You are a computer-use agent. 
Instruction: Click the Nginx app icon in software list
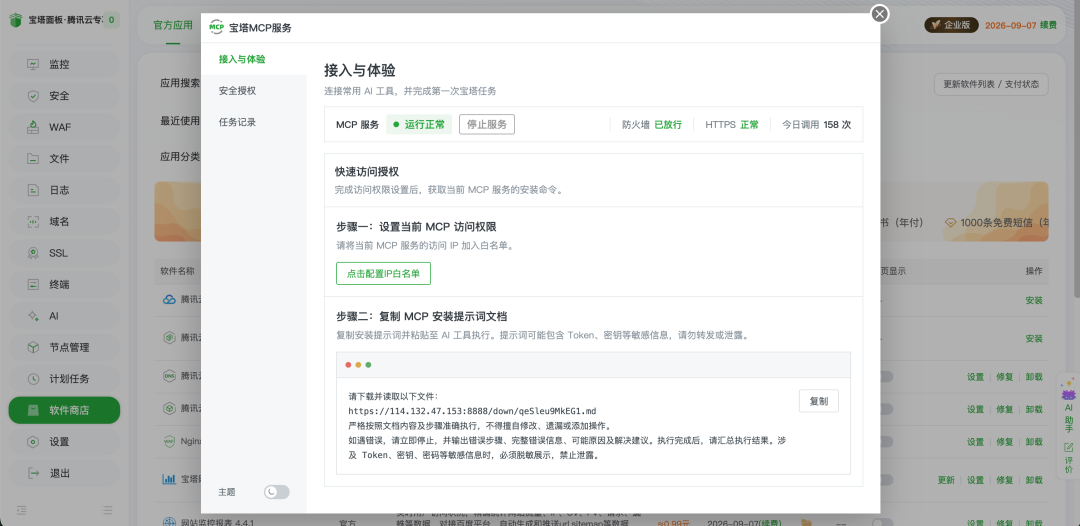(x=169, y=441)
